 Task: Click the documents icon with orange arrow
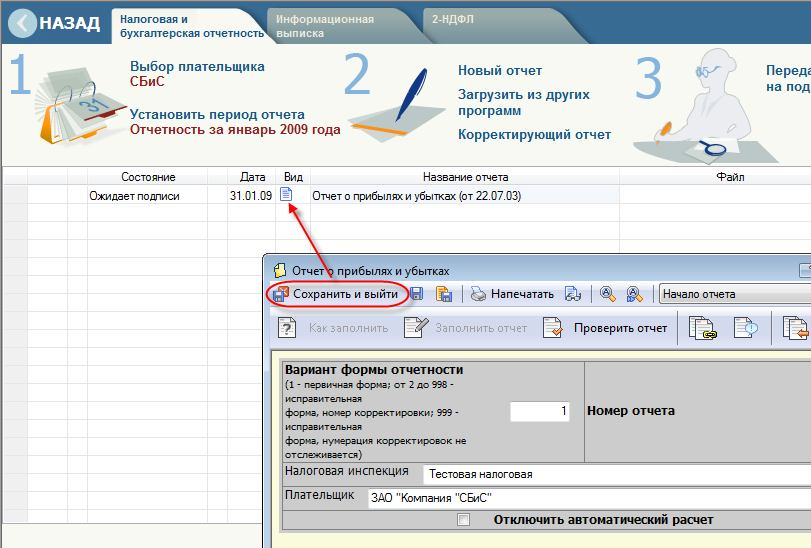(x=795, y=328)
